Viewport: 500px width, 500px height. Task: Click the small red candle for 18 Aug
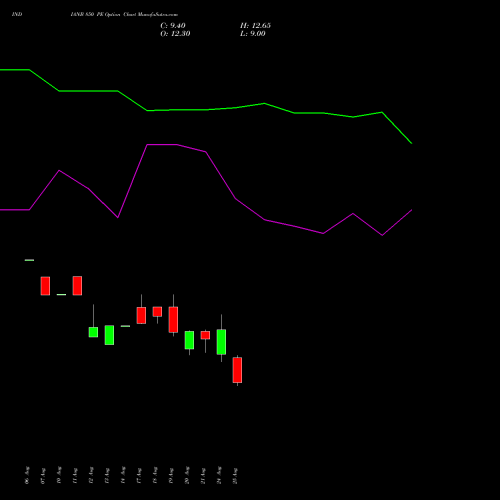click(x=157, y=312)
